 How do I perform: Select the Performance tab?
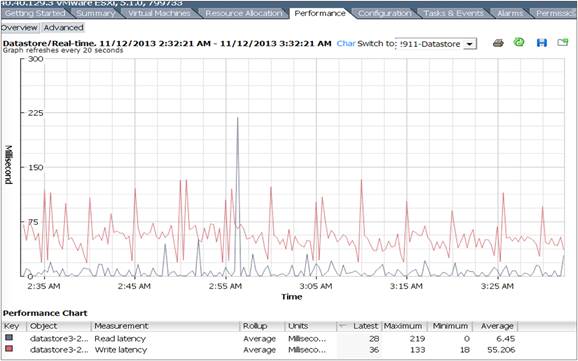320,13
